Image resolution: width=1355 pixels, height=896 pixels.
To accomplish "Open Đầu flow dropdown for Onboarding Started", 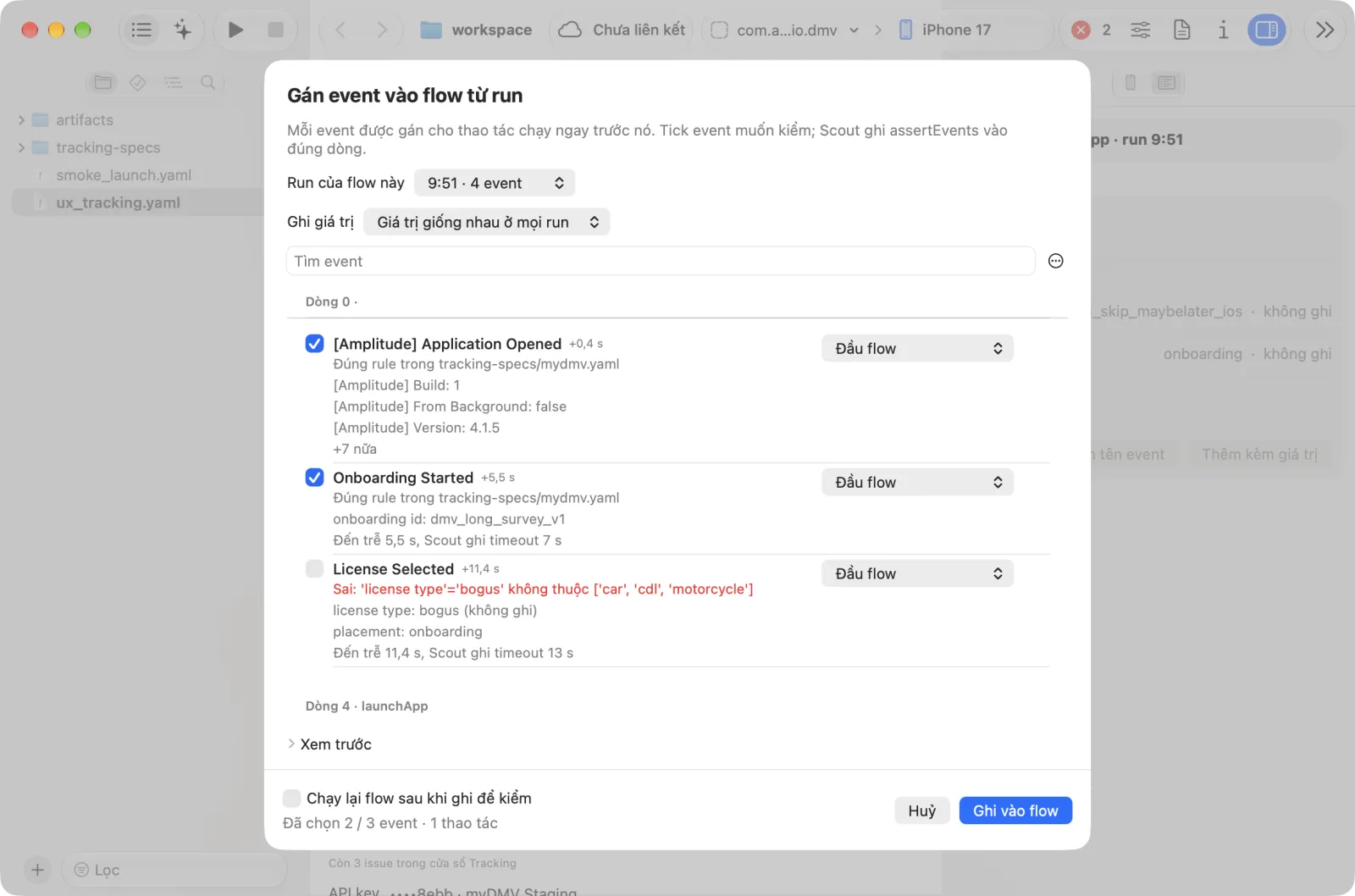I will click(x=917, y=482).
